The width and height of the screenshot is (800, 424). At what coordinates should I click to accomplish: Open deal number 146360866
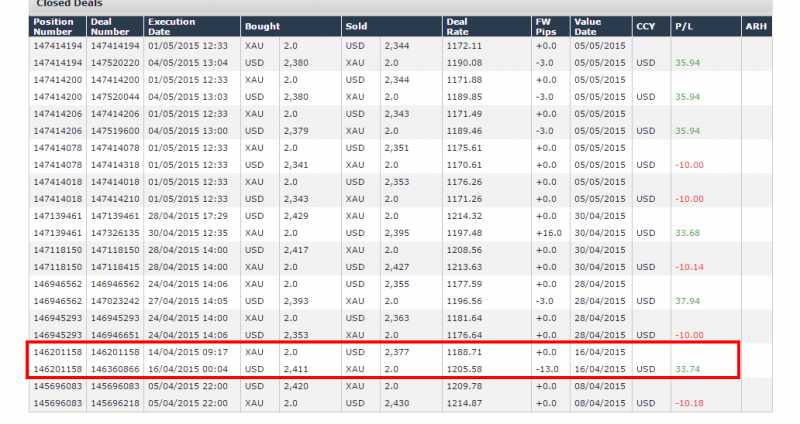pyautogui.click(x=114, y=368)
